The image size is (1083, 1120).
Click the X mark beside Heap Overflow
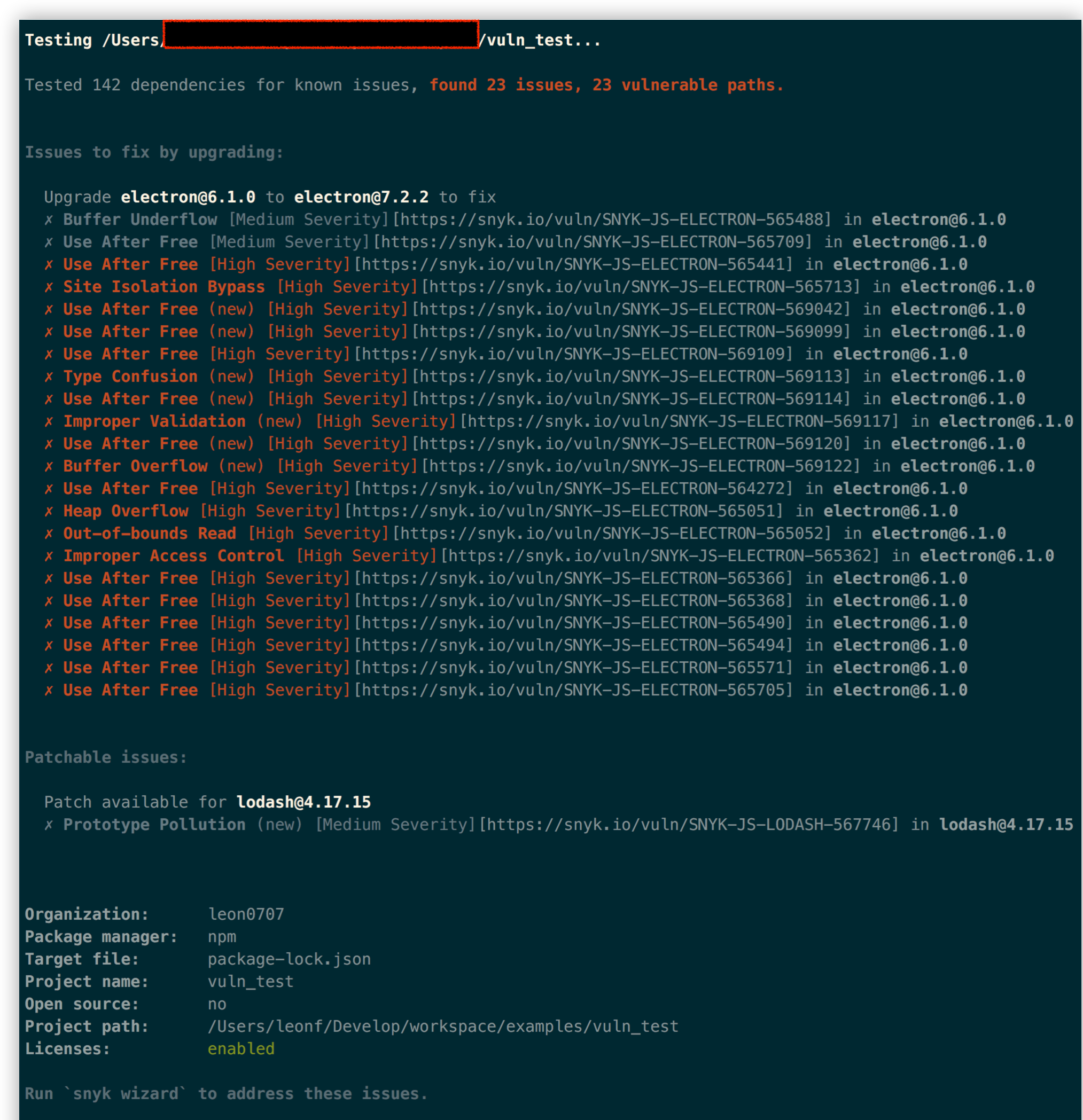(49, 512)
